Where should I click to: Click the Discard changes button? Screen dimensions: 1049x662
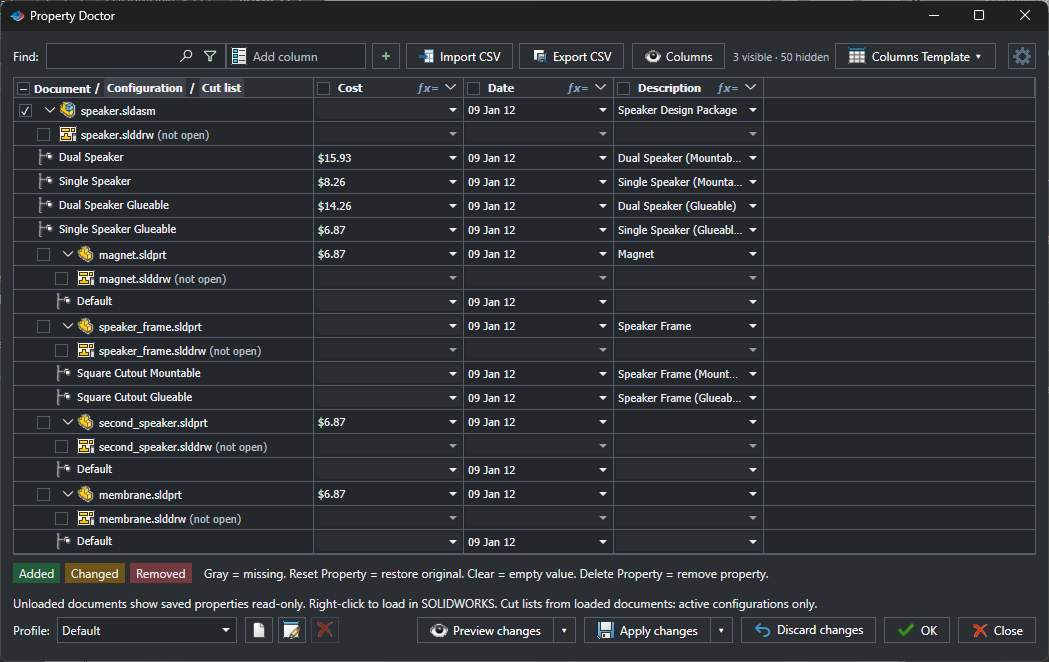click(x=808, y=630)
